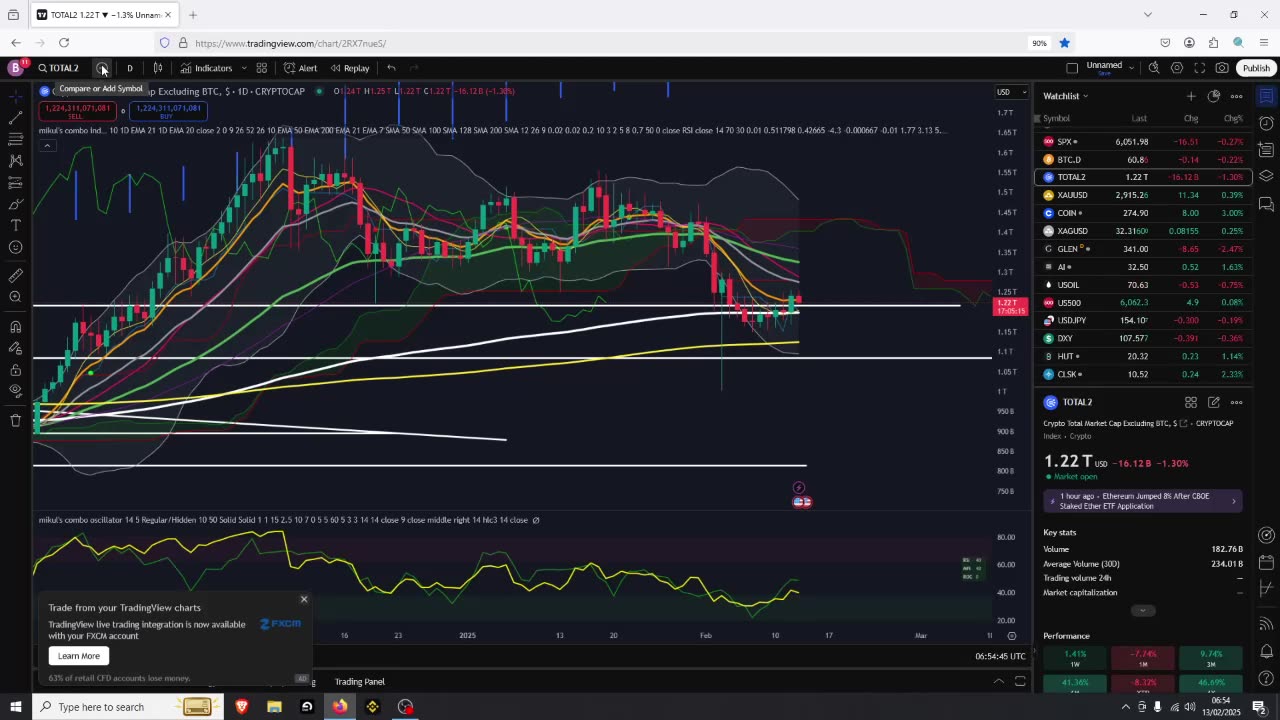The width and height of the screenshot is (1280, 720).
Task: Close the FXCM trade promo banner
Action: click(x=304, y=599)
